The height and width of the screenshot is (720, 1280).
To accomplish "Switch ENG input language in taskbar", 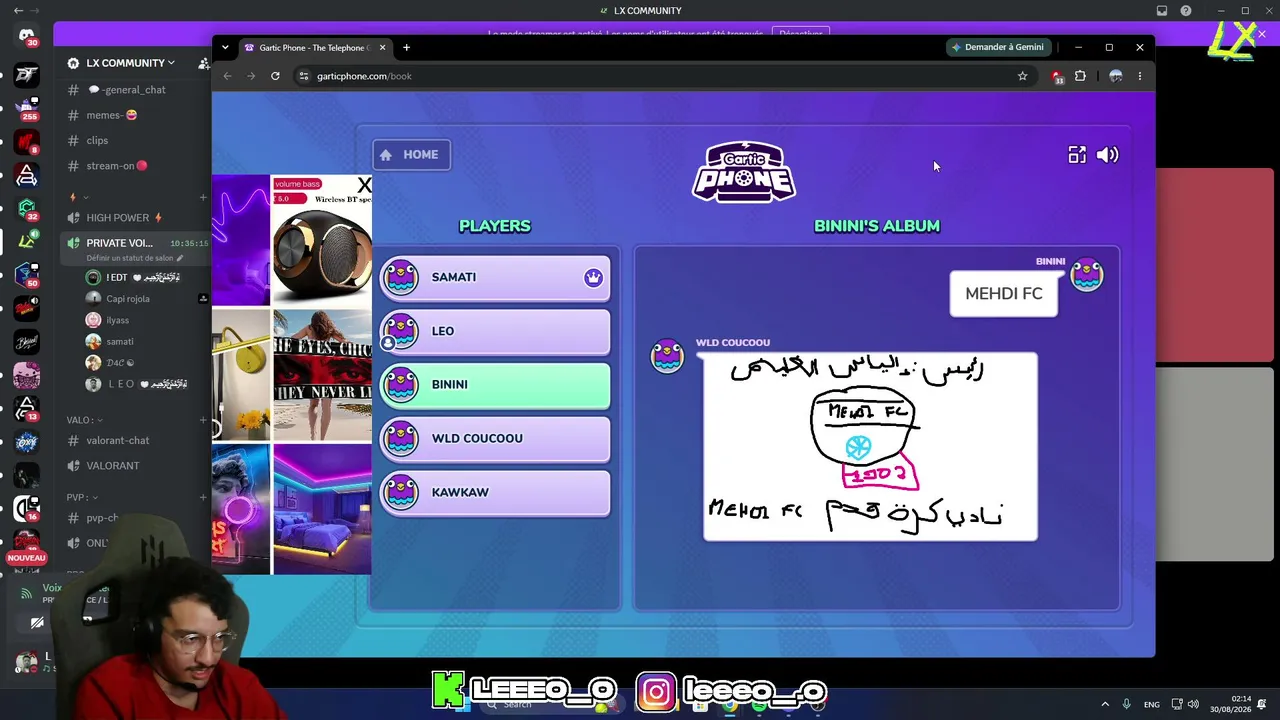I will tap(1152, 705).
